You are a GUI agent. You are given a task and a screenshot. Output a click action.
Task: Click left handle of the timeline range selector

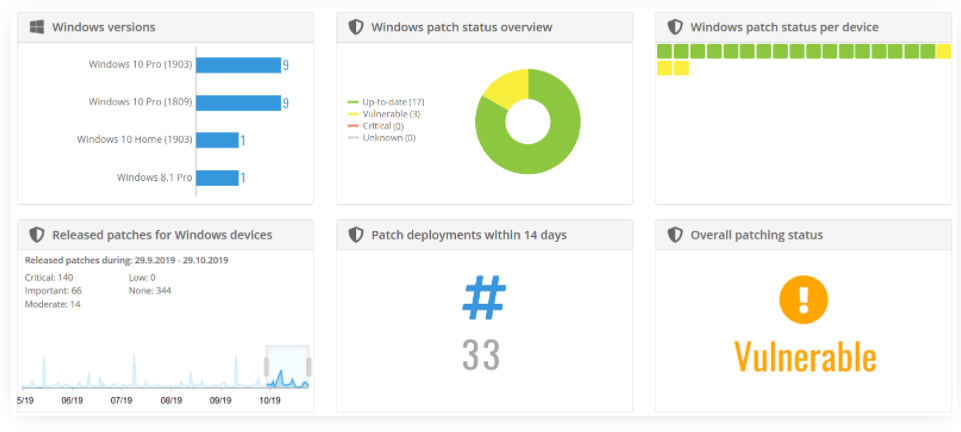point(266,367)
